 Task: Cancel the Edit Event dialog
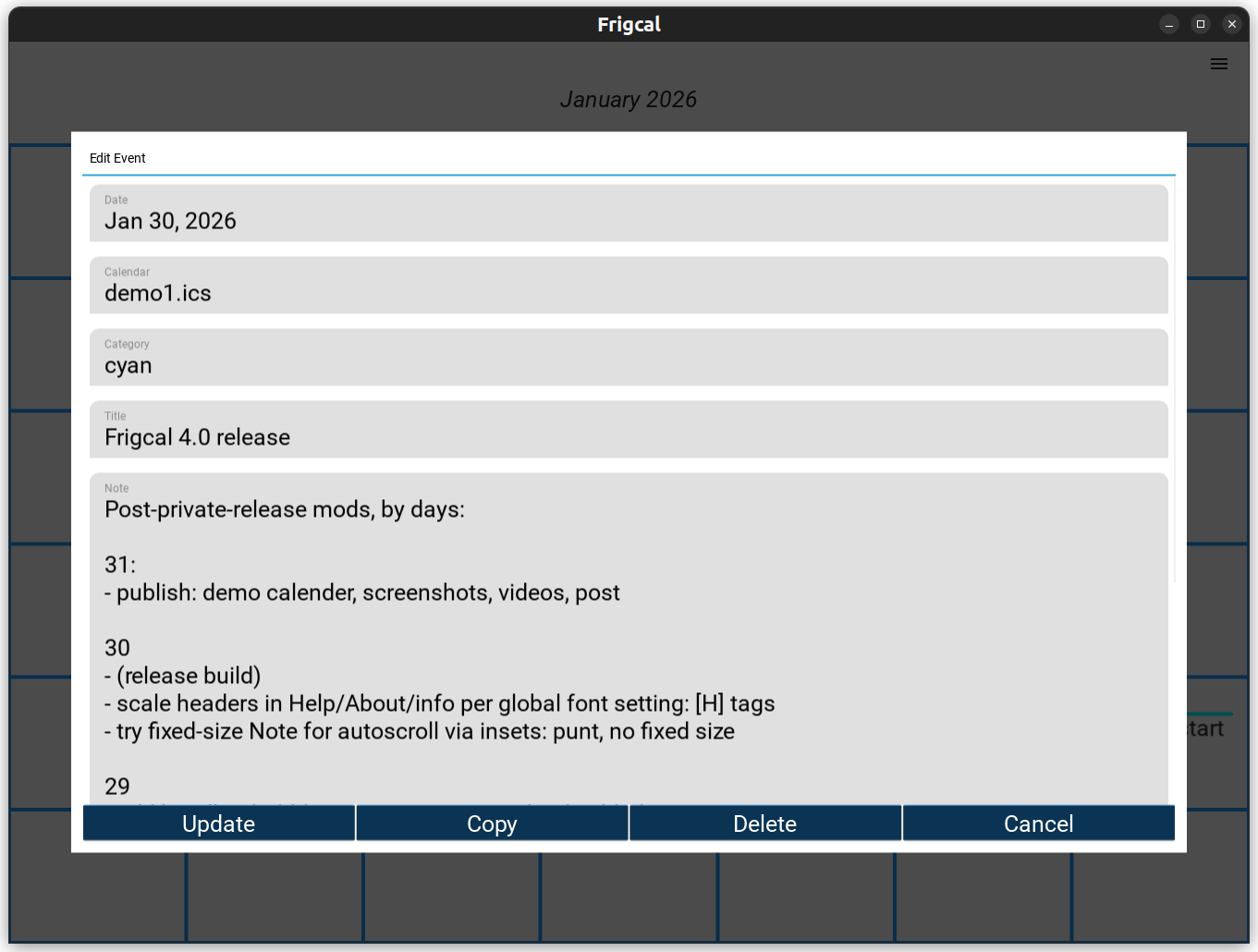tap(1038, 824)
